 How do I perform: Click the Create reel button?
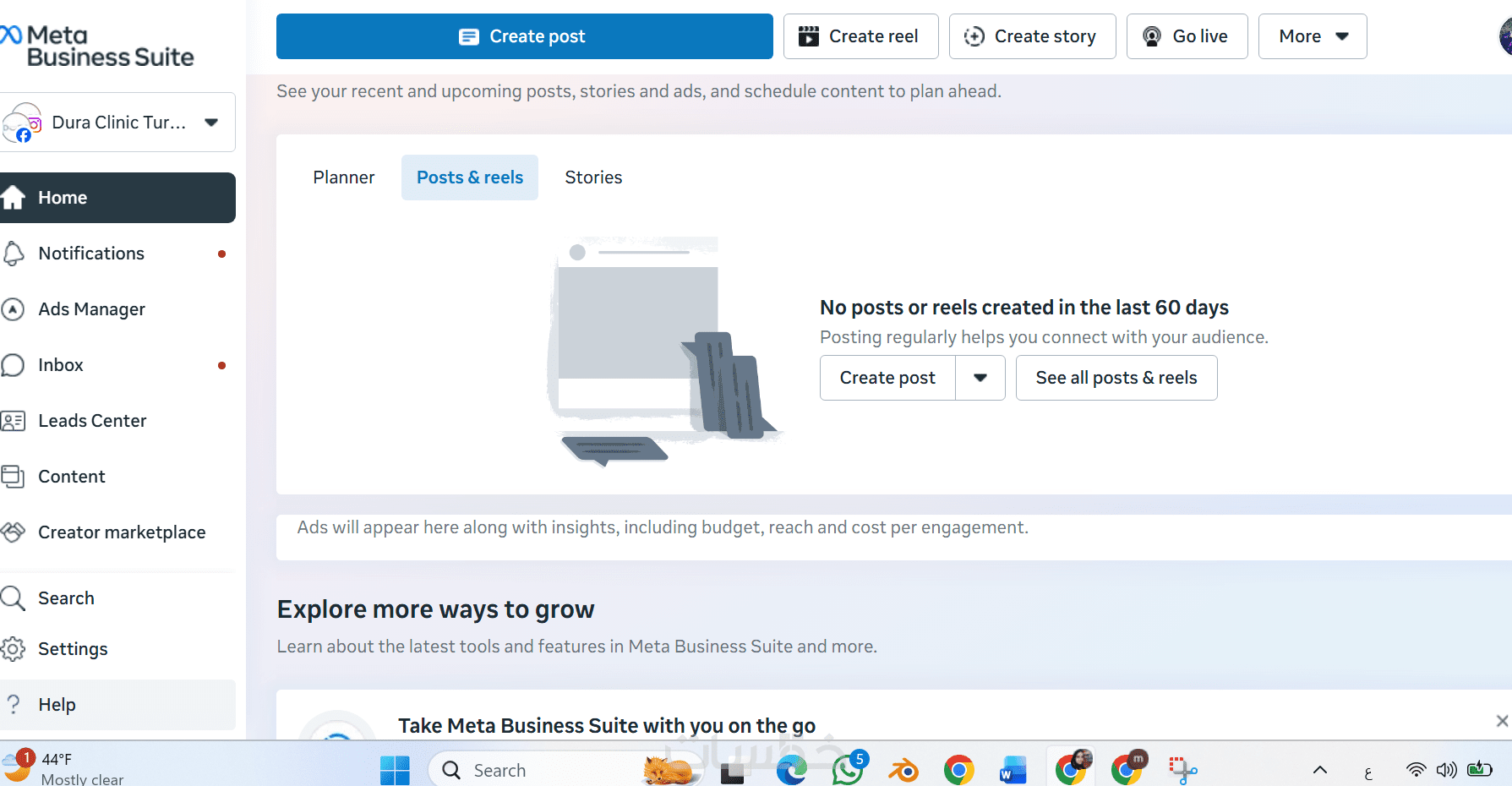(860, 36)
